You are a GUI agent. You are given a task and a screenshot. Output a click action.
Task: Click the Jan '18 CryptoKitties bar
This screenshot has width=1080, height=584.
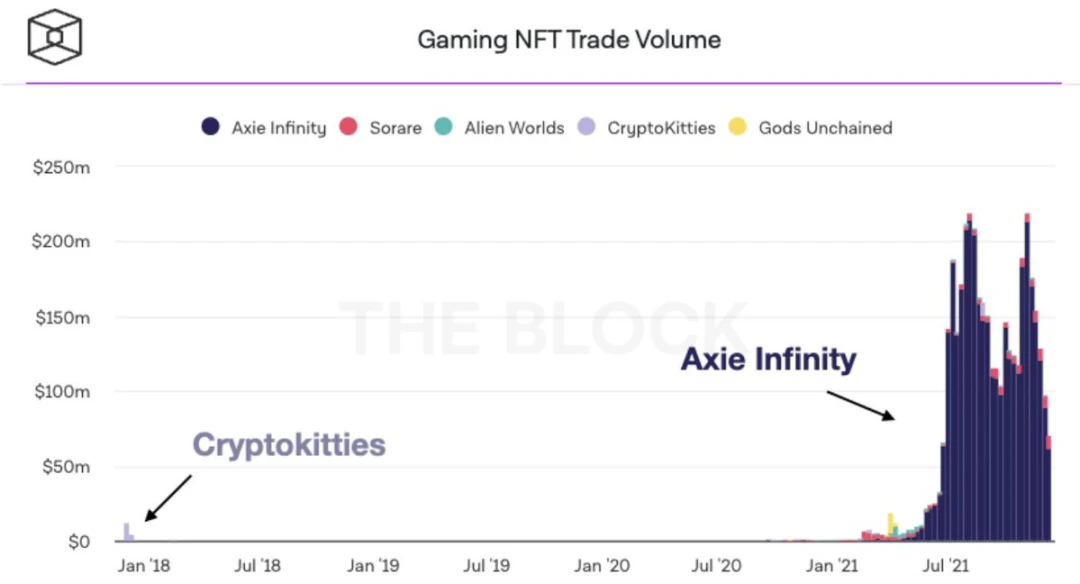pos(126,532)
